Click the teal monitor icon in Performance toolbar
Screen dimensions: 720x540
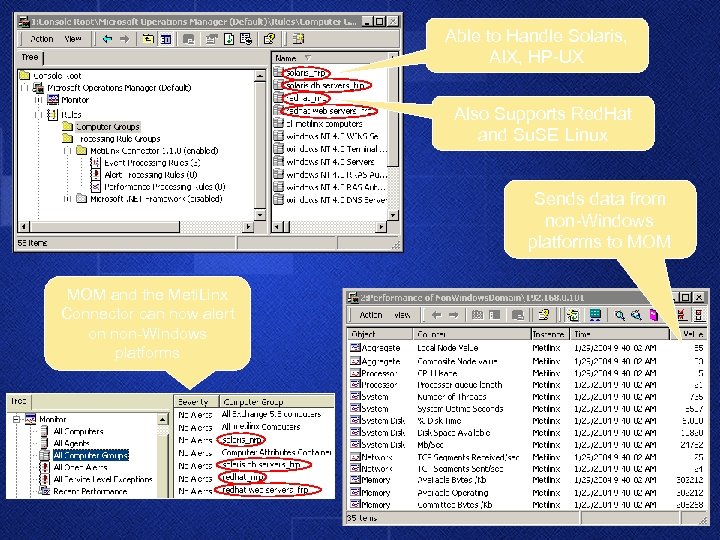595,315
